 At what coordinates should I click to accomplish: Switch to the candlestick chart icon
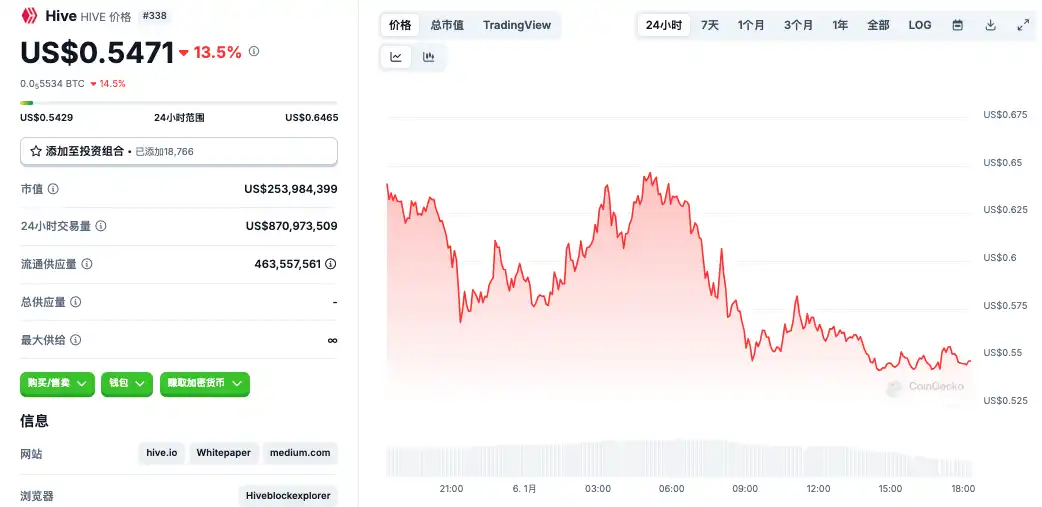click(x=429, y=57)
